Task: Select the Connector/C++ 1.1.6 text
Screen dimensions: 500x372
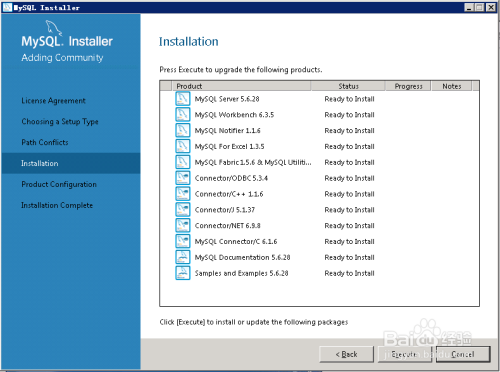Action: [x=229, y=194]
